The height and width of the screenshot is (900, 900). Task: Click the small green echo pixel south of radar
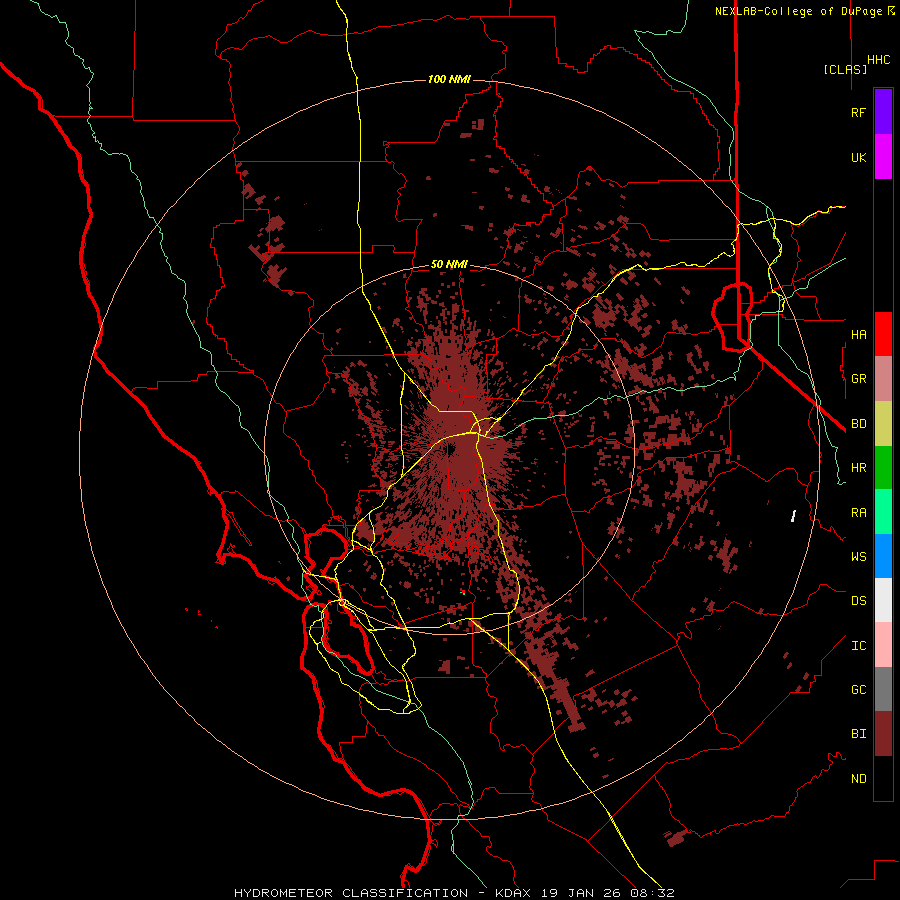pyautogui.click(x=463, y=592)
